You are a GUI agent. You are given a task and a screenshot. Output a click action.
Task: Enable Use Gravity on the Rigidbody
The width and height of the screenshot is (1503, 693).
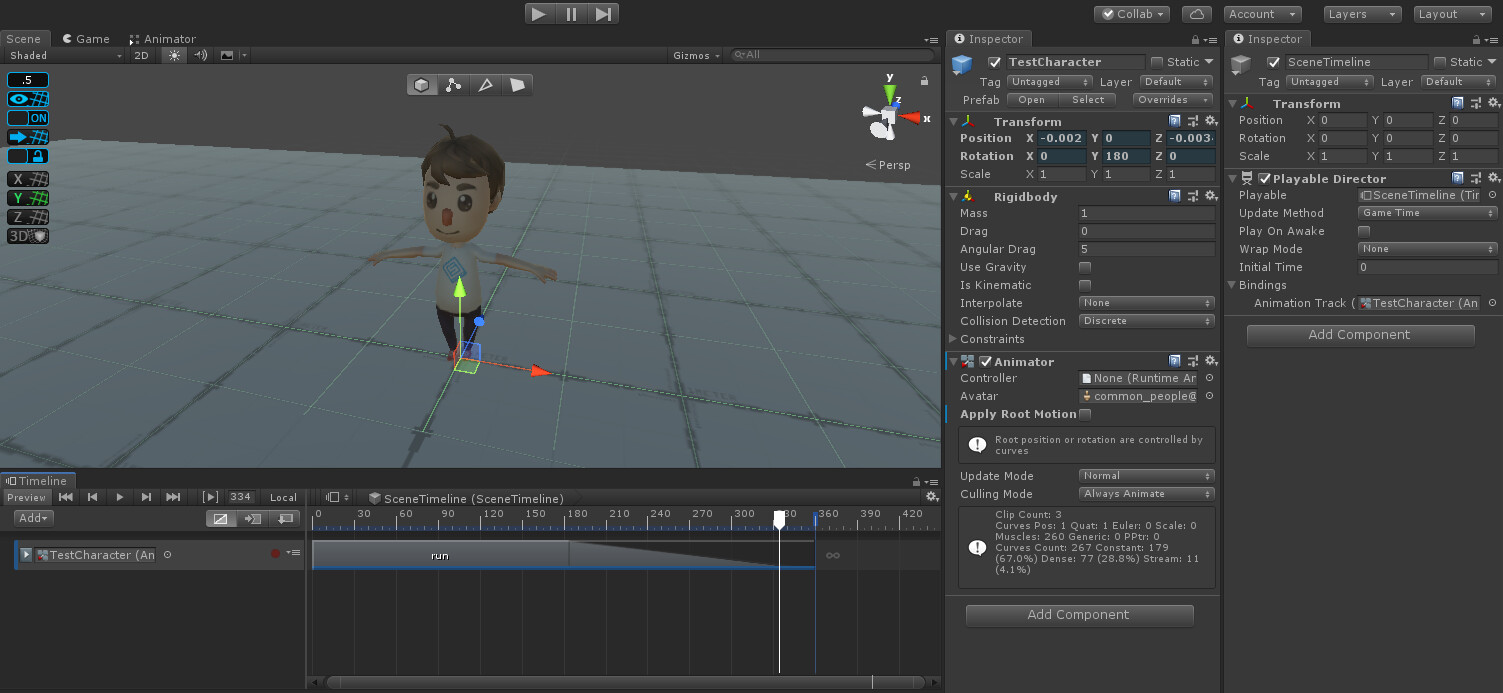point(1085,267)
